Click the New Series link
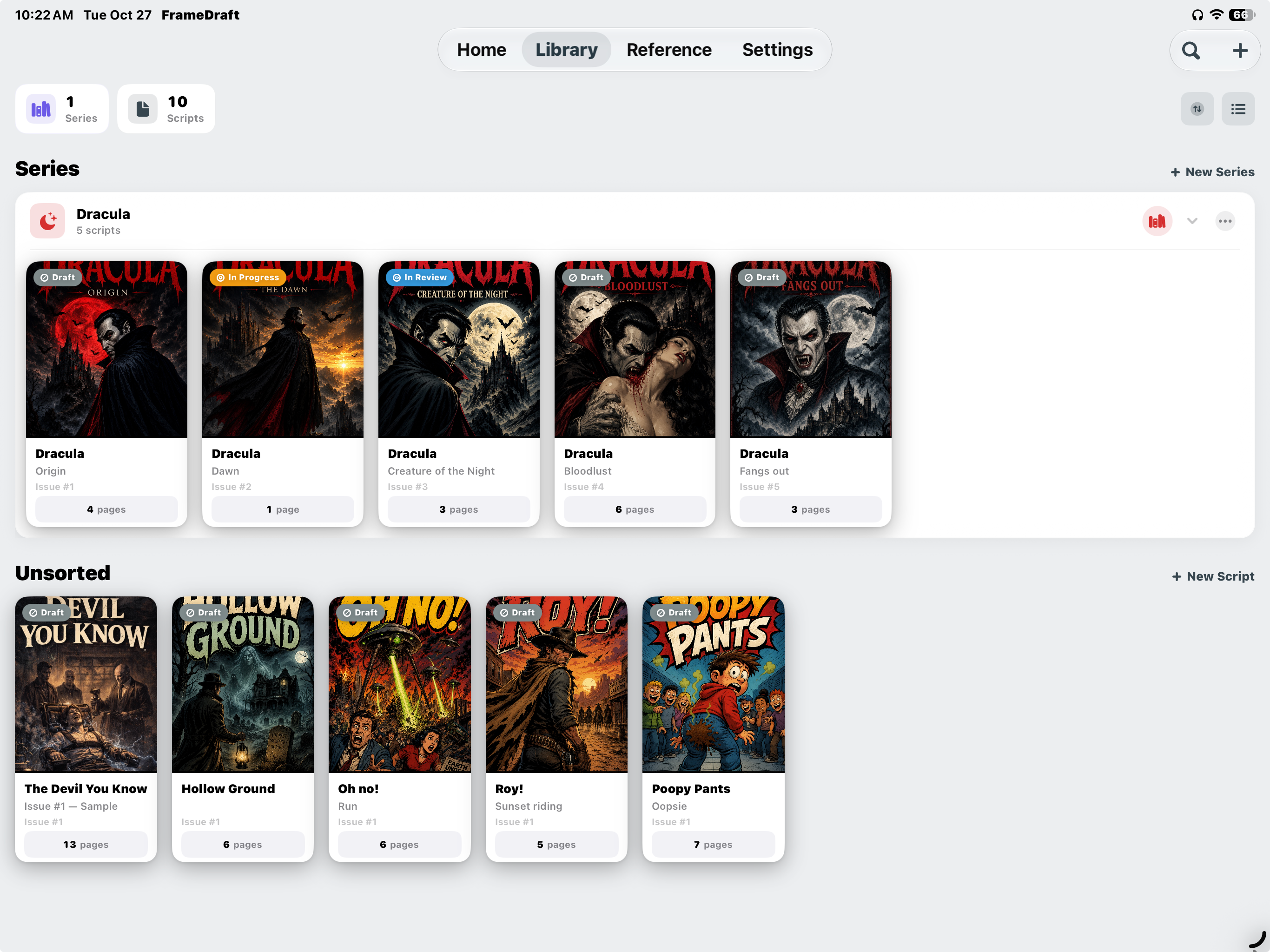 pyautogui.click(x=1212, y=172)
